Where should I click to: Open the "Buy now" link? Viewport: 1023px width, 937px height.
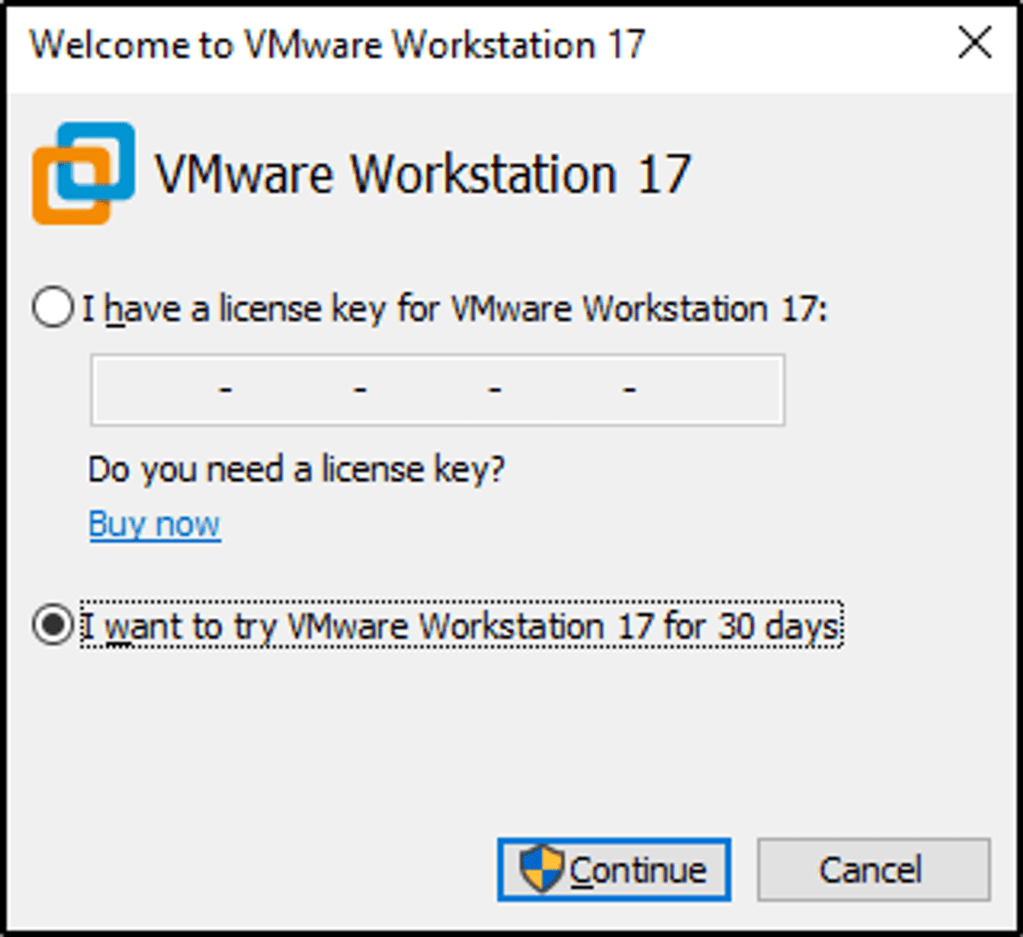155,524
